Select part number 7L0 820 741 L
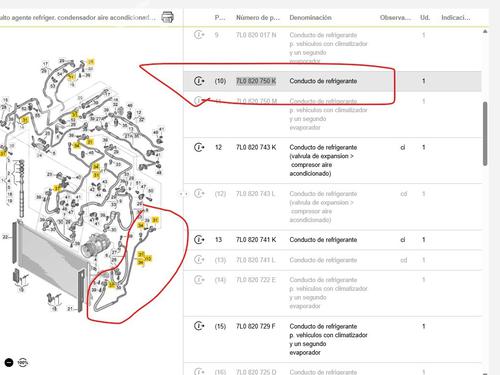This screenshot has height=375, width=500. click(256, 260)
